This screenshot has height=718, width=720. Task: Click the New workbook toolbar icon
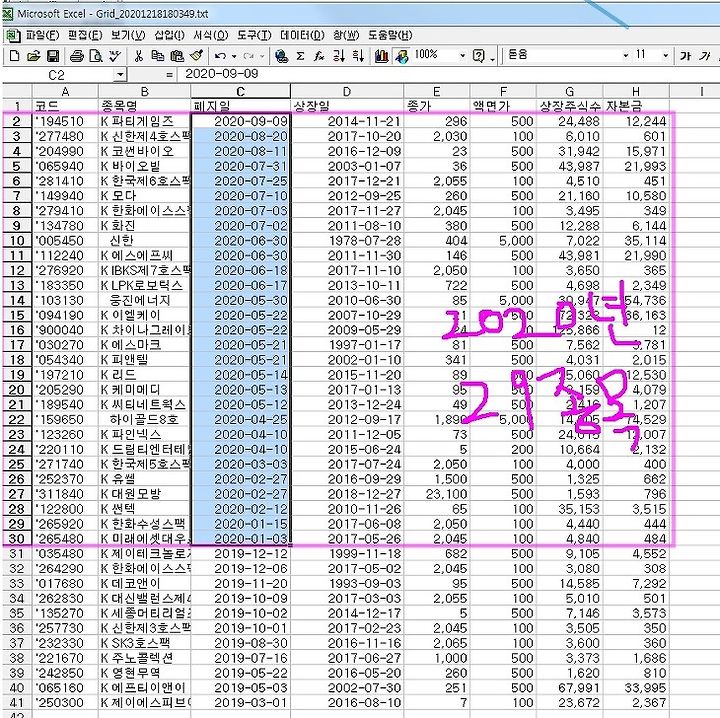point(14,56)
